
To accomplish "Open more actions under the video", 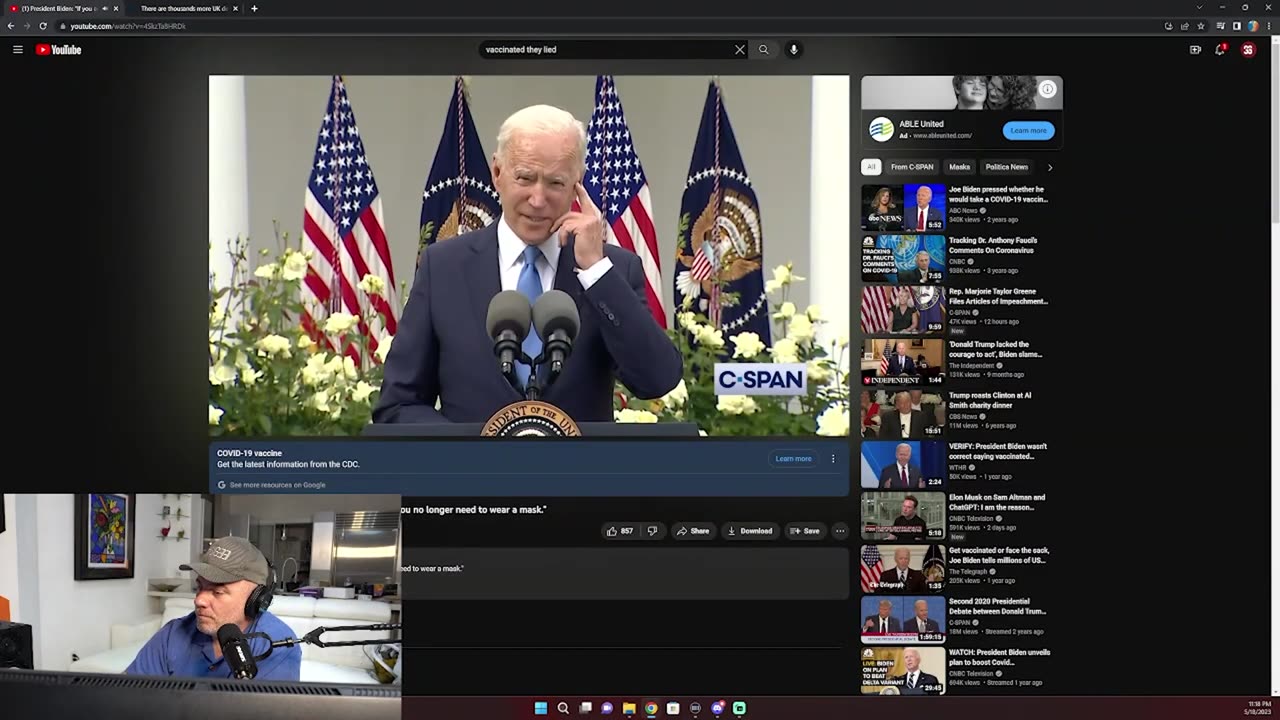I will click(x=840, y=531).
